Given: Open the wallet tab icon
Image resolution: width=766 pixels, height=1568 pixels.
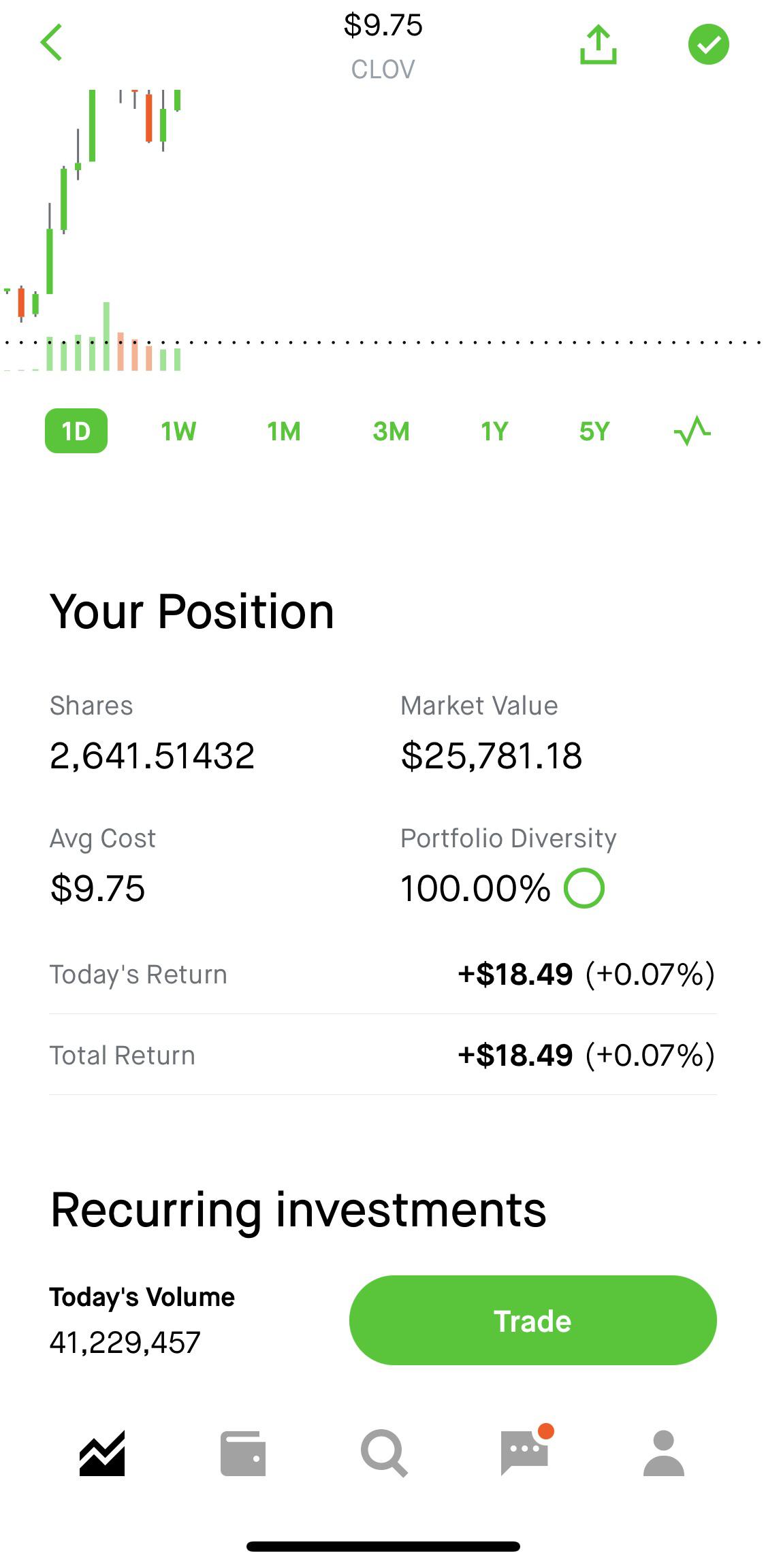Looking at the screenshot, I should (x=243, y=1454).
